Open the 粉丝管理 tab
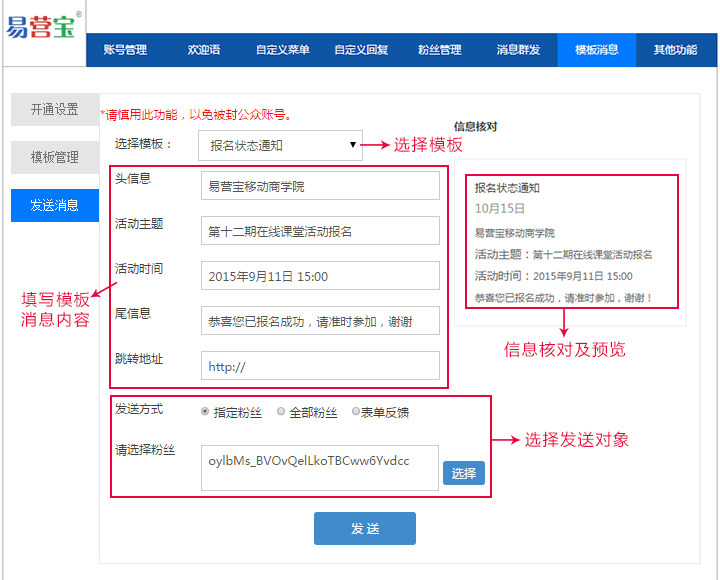The width and height of the screenshot is (720, 580). click(439, 50)
